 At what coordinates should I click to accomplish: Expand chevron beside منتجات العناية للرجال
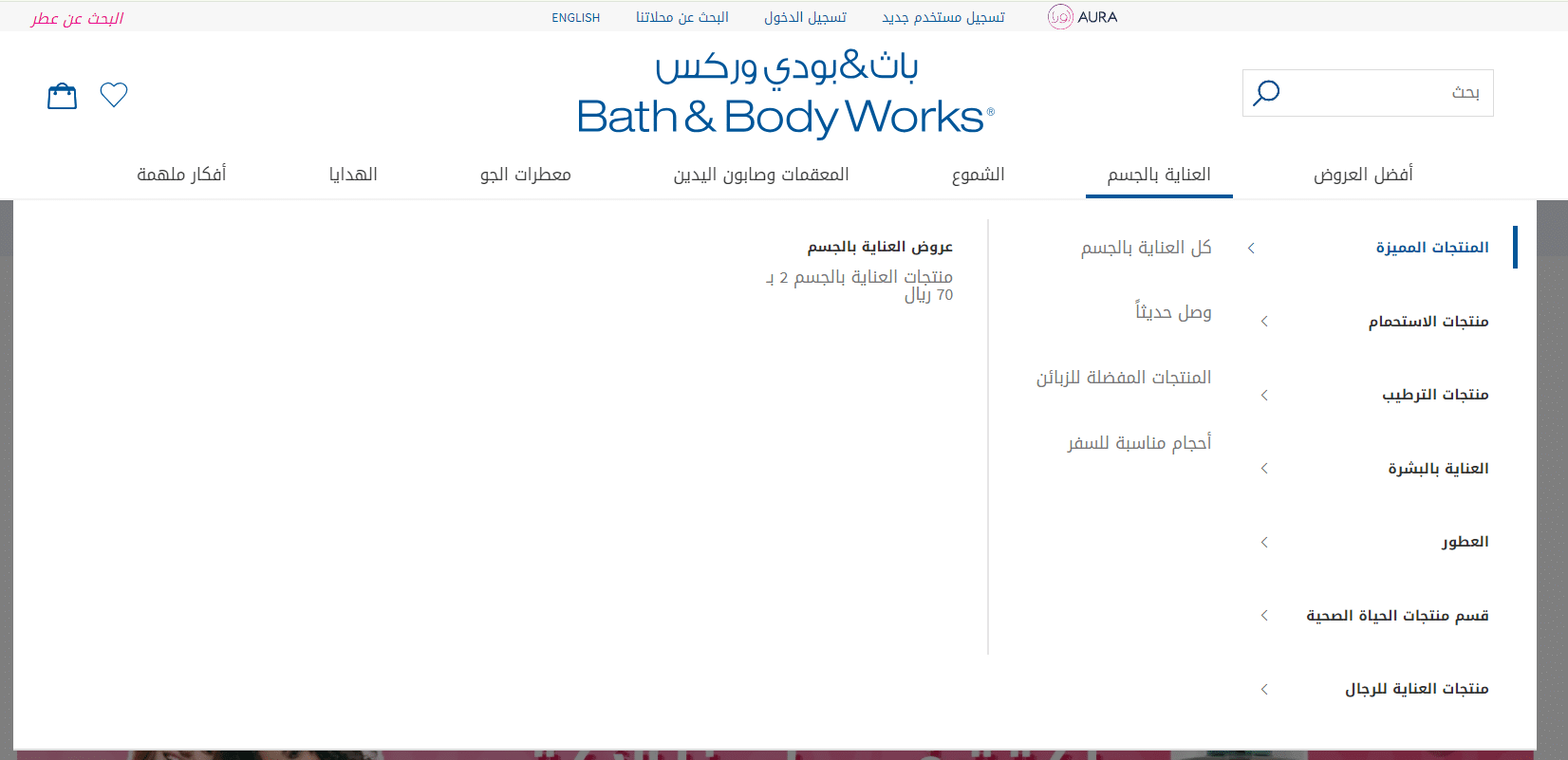pos(1264,689)
